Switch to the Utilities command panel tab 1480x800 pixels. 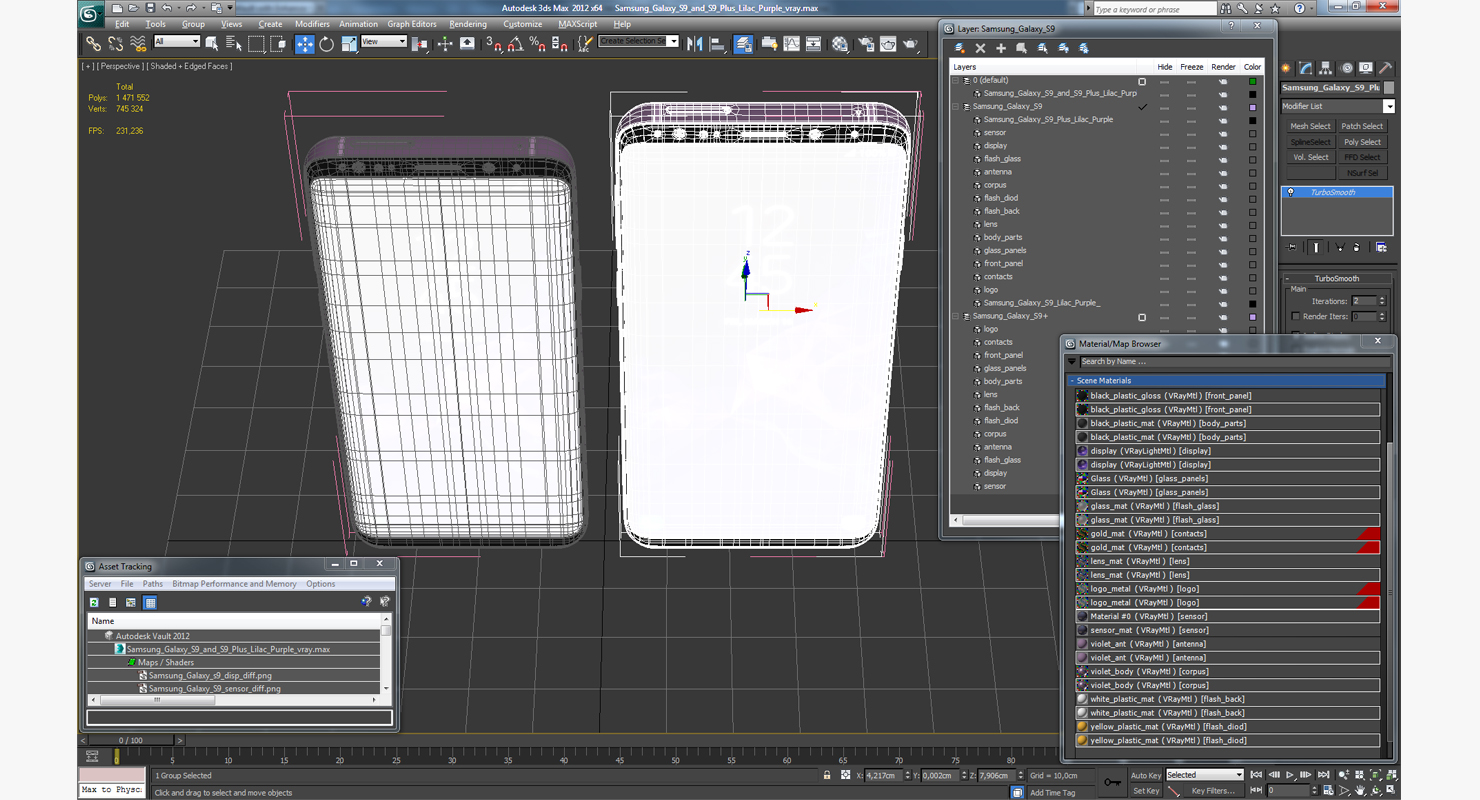(1386, 68)
